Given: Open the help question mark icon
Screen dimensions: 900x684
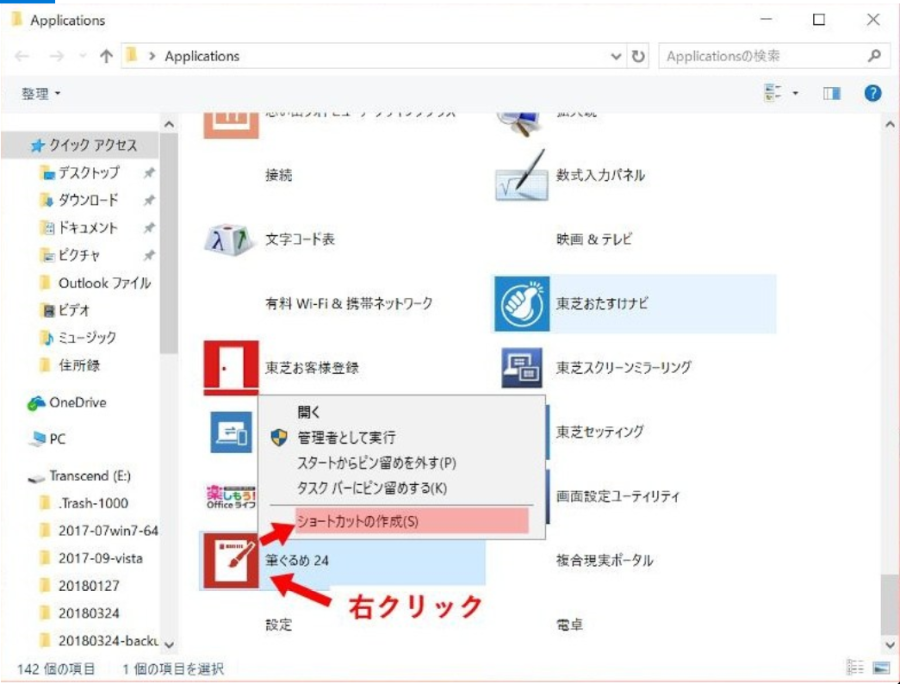Looking at the screenshot, I should (x=872, y=93).
